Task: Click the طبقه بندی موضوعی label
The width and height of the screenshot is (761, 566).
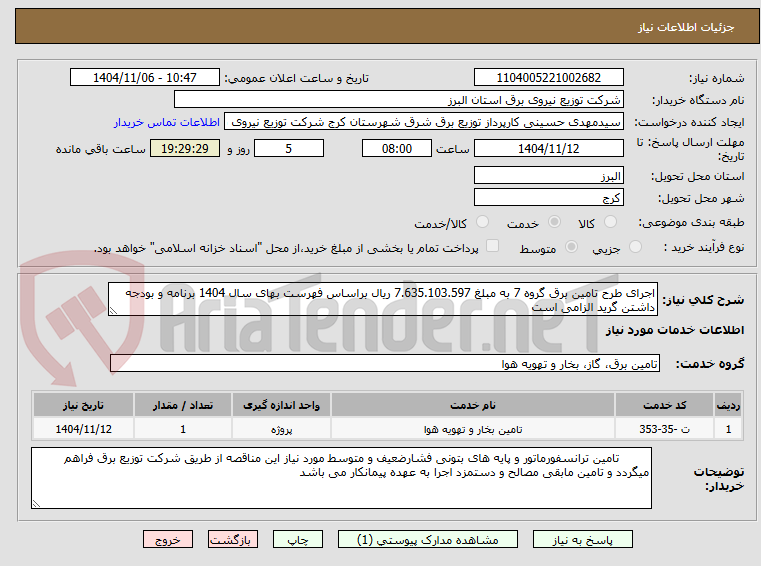Action: pos(691,222)
